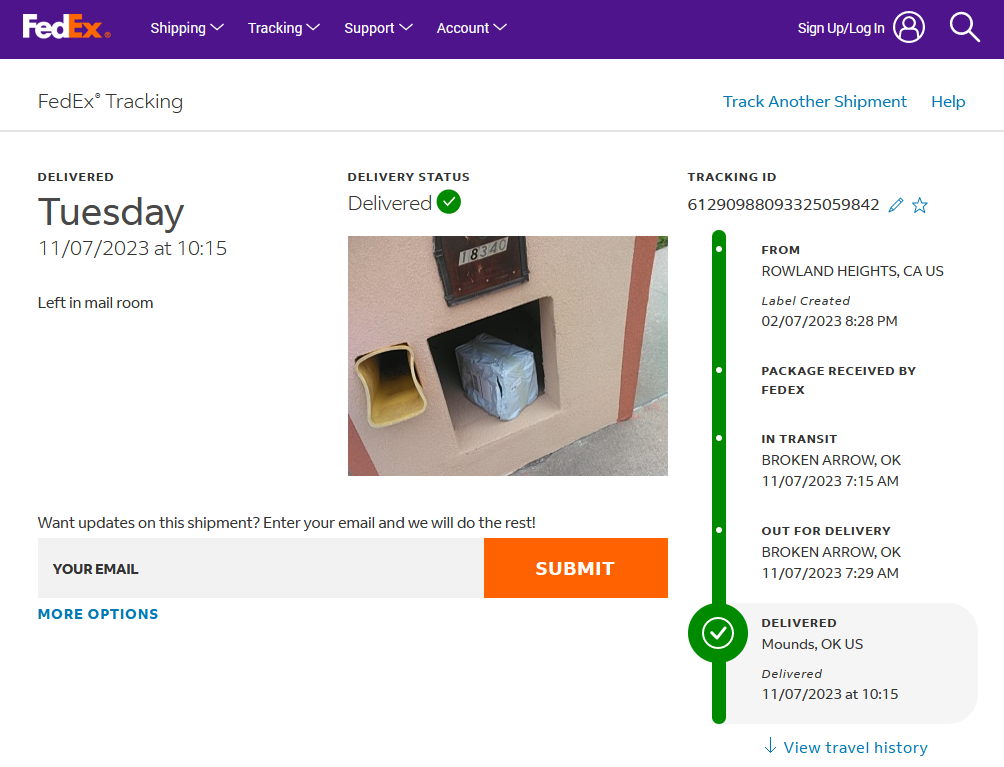Click the down arrow next to travel history

click(x=770, y=746)
